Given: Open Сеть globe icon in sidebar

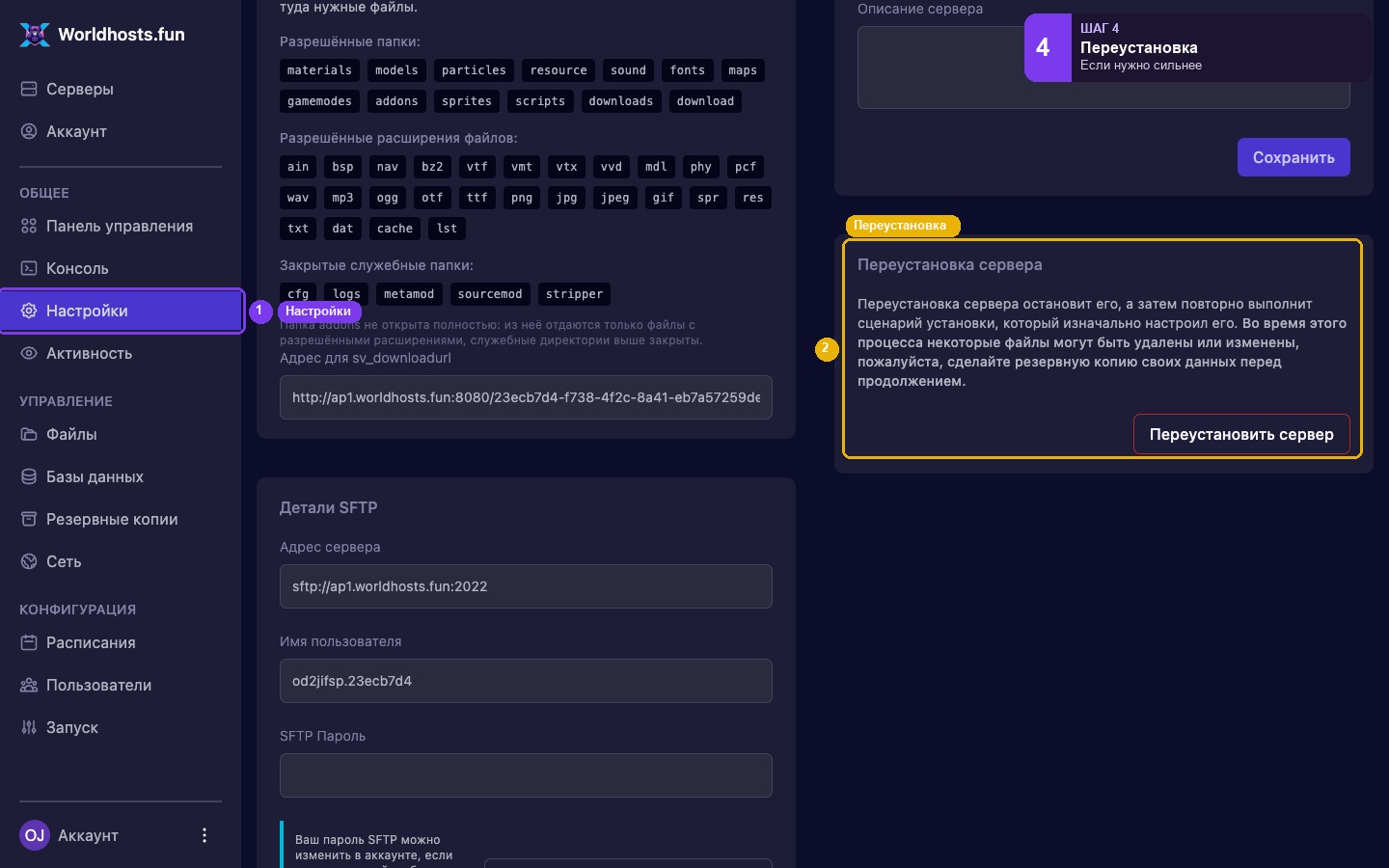Looking at the screenshot, I should pos(29,561).
